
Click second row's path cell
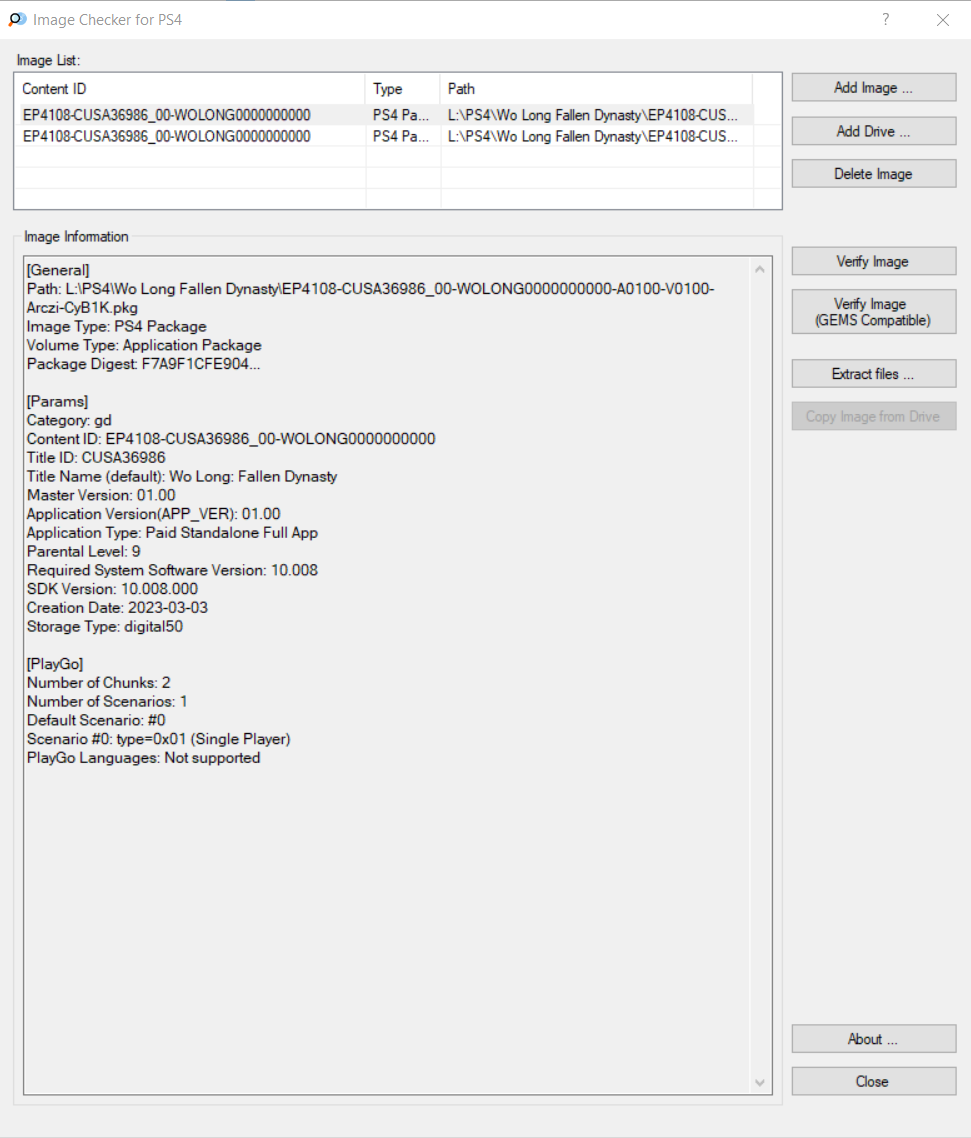click(593, 136)
